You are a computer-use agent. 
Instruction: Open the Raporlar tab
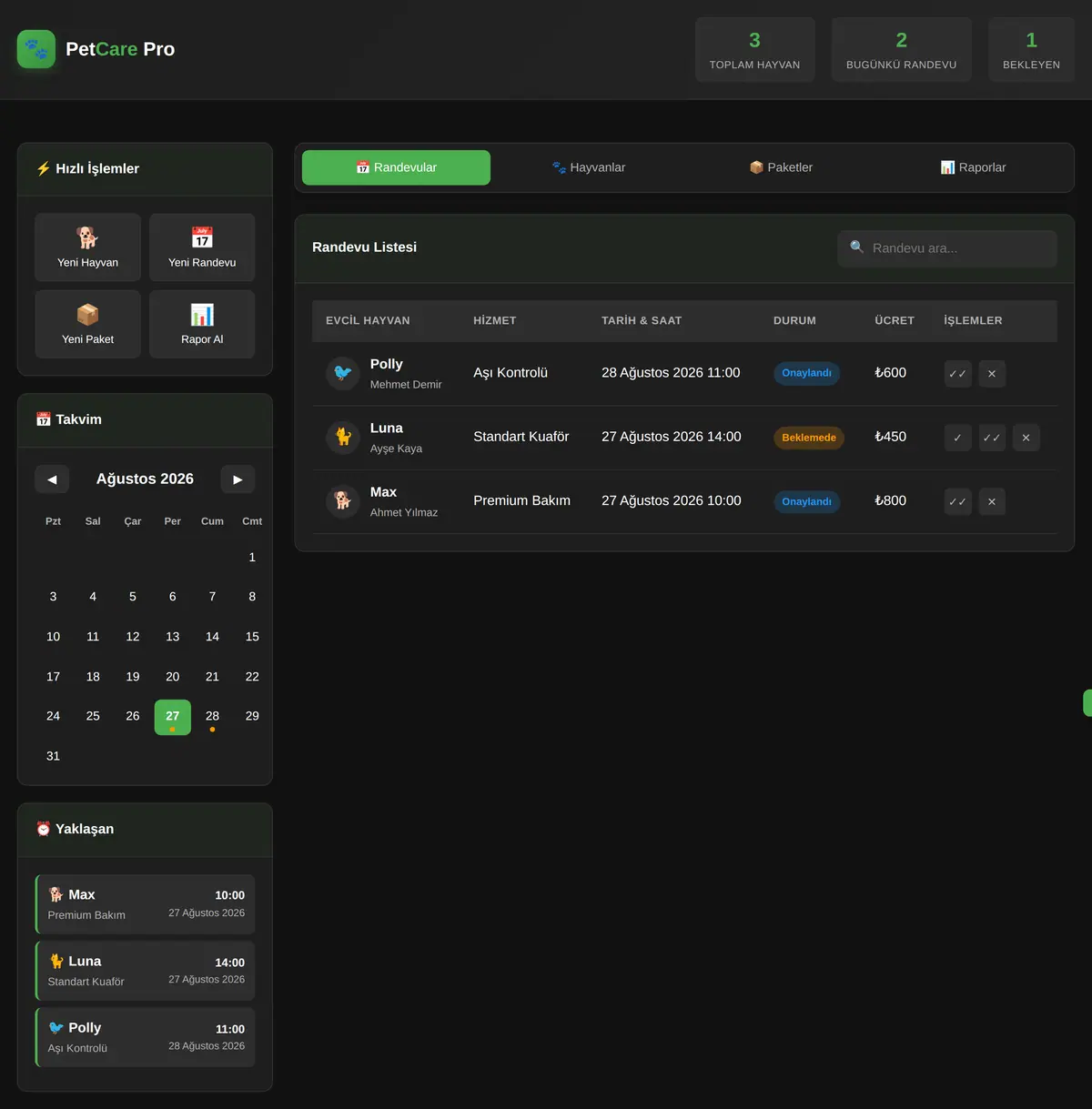[x=973, y=167]
